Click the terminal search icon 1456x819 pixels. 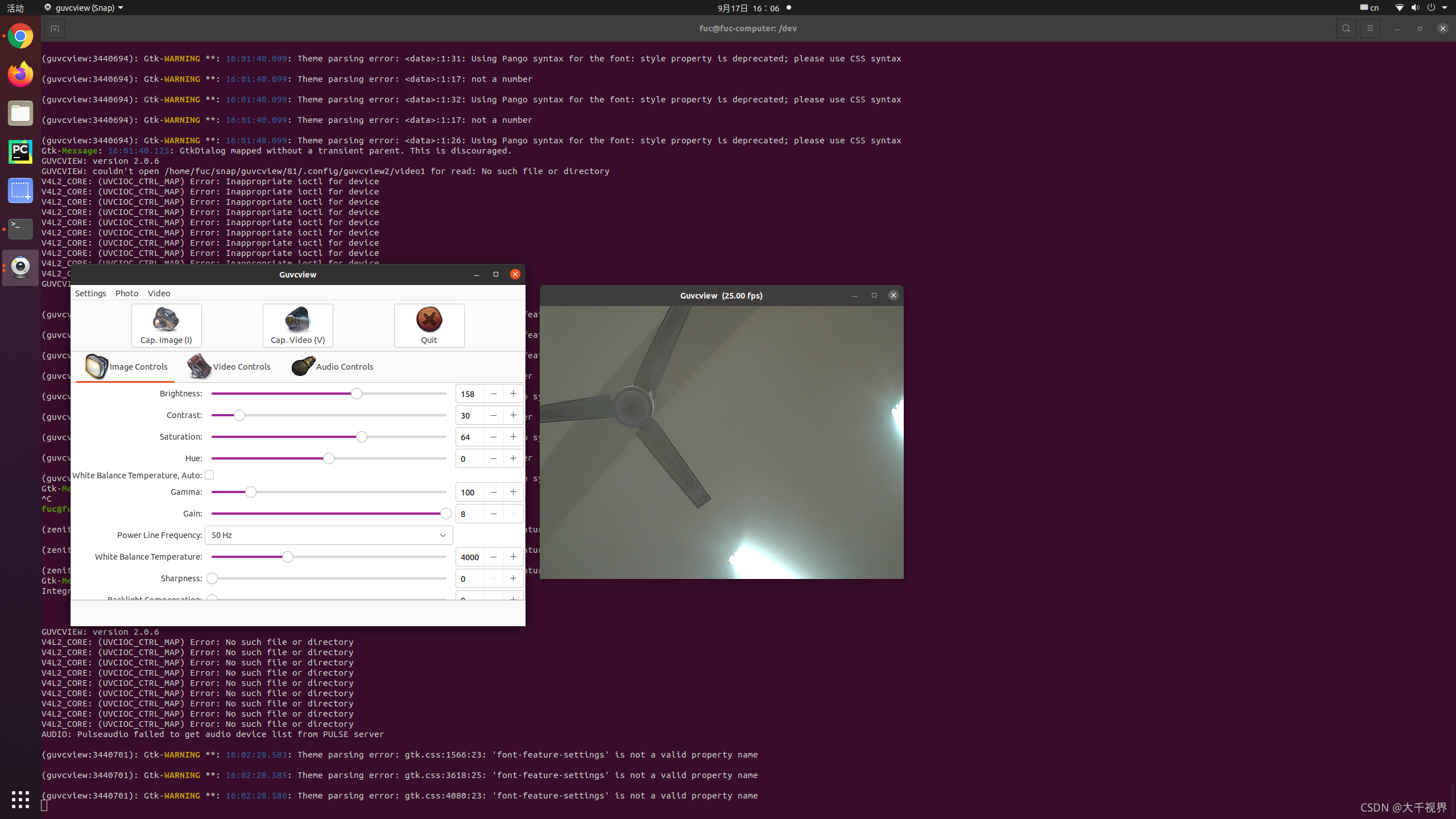pyautogui.click(x=1346, y=28)
